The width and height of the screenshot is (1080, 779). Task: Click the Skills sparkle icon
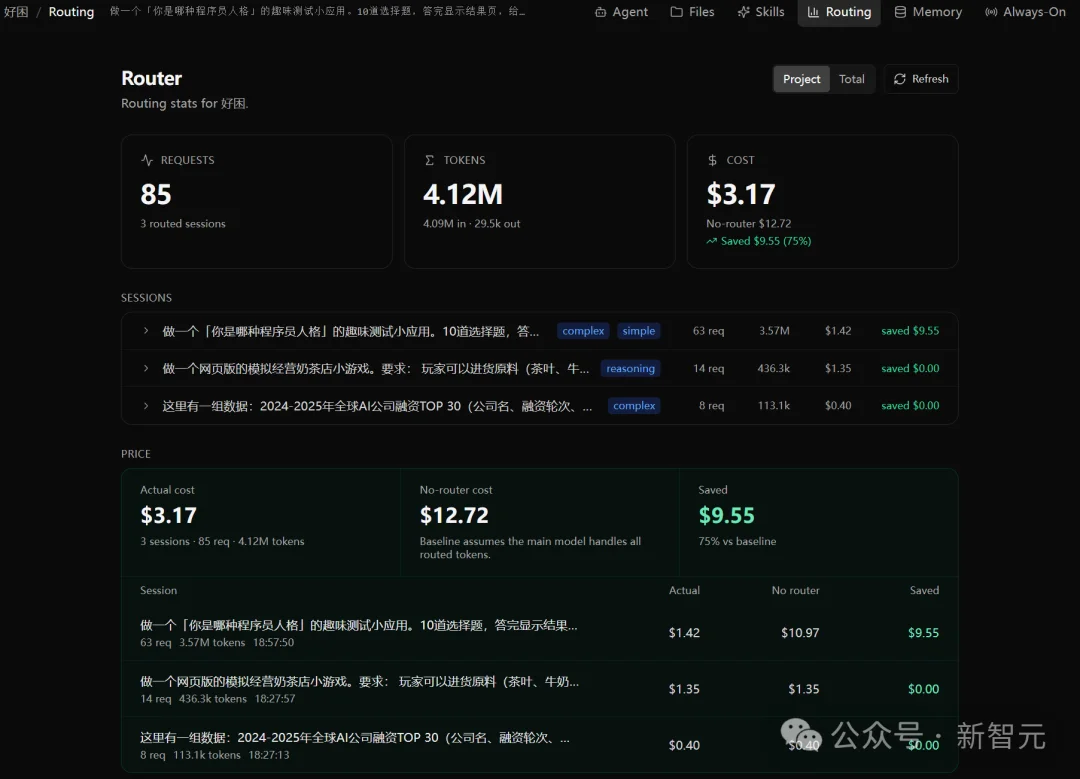(743, 12)
